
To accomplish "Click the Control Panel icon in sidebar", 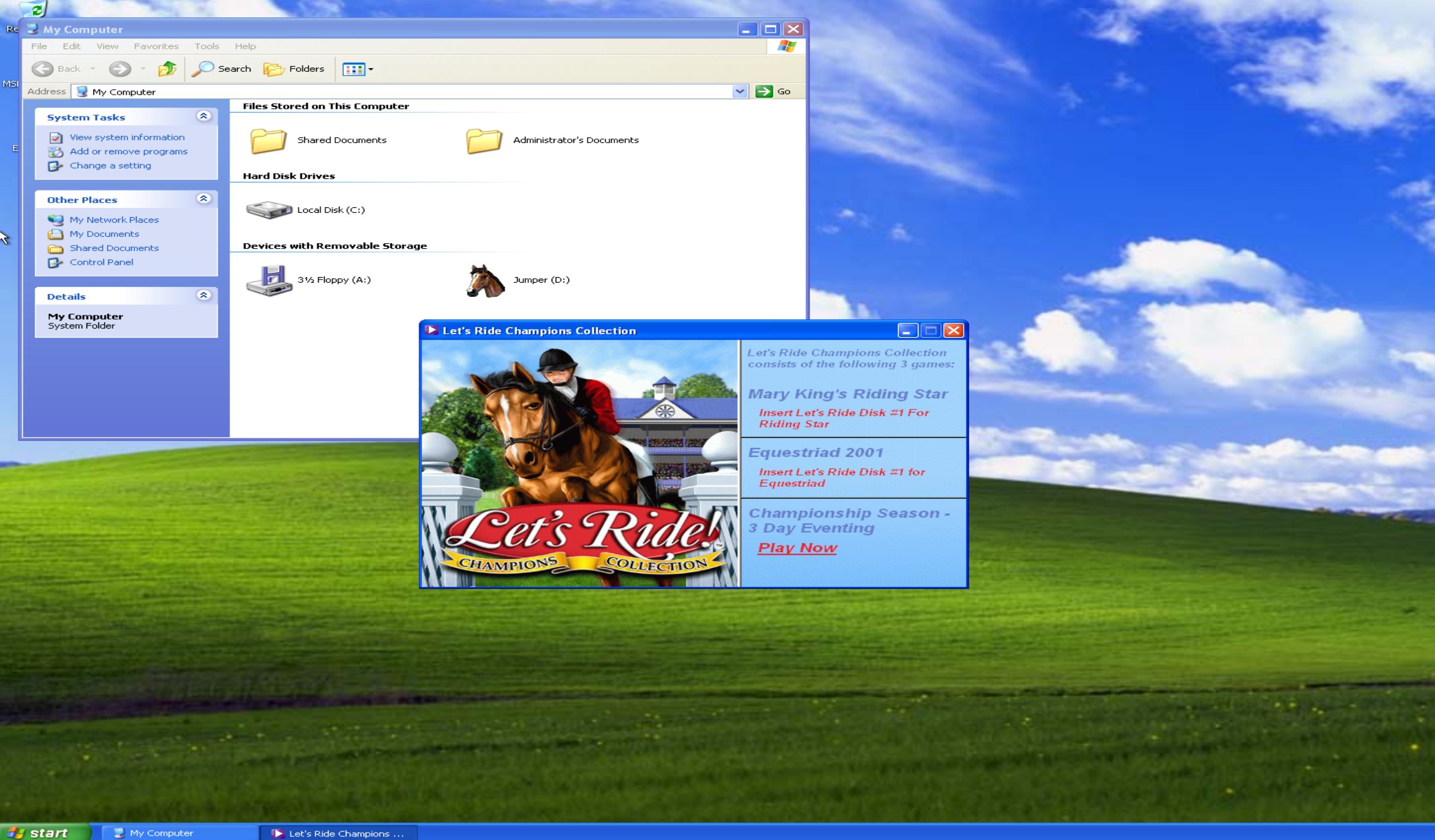I will pyautogui.click(x=56, y=262).
